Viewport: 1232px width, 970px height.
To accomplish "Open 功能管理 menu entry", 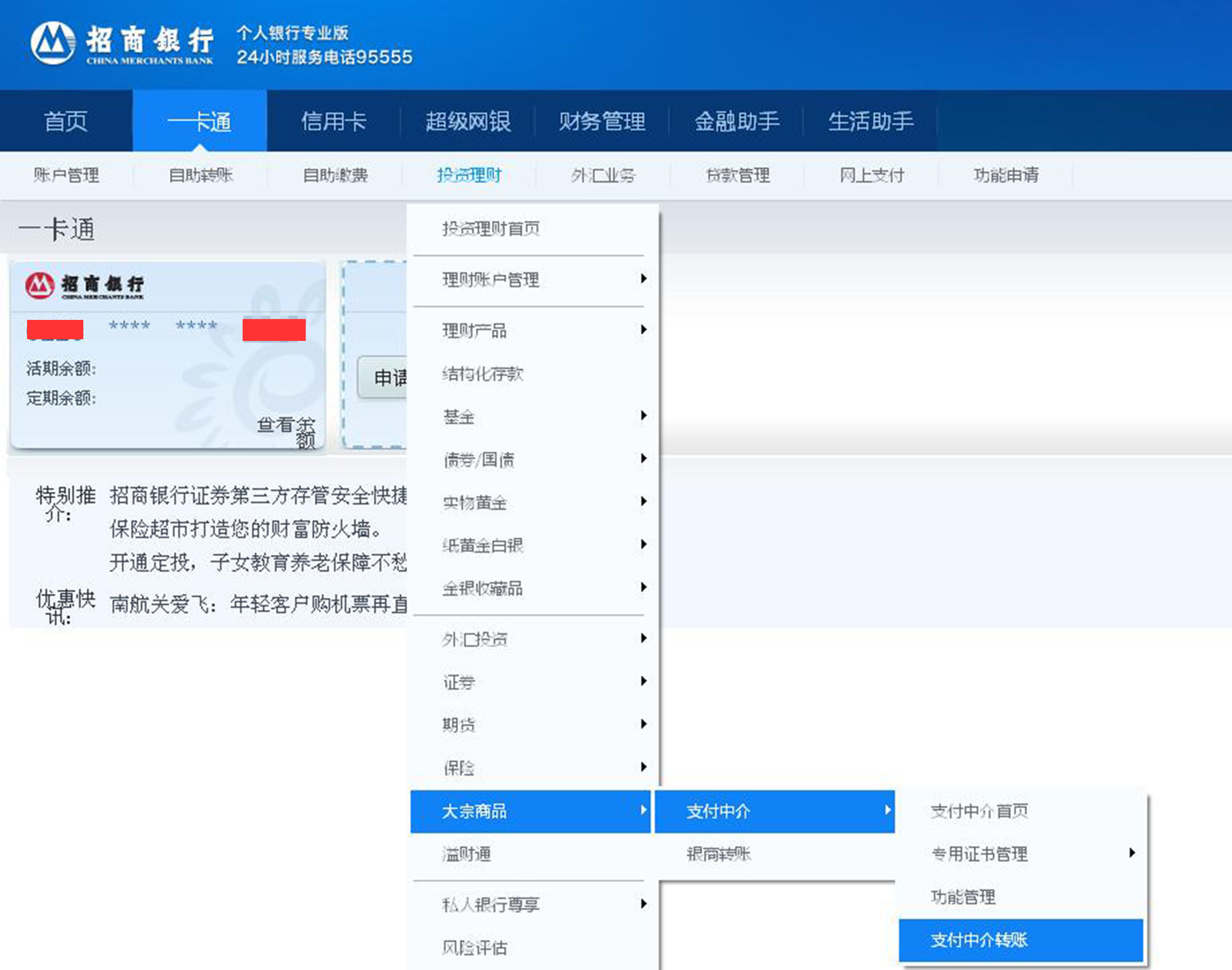I will coord(963,897).
